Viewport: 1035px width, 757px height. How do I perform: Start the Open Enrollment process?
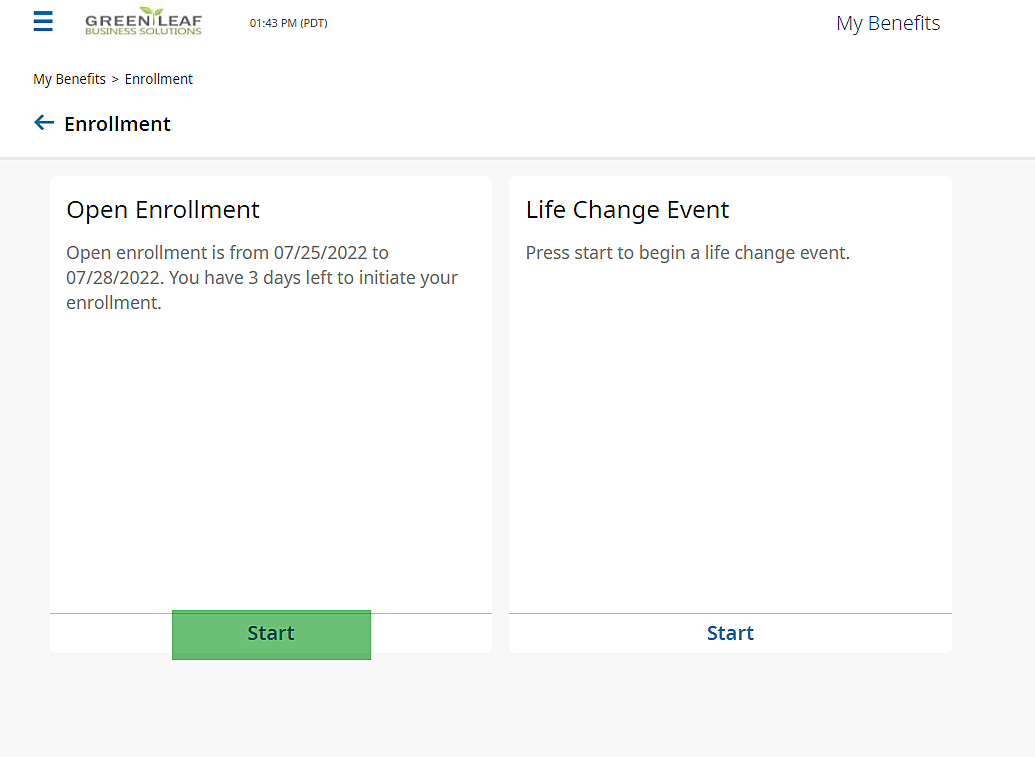(271, 634)
